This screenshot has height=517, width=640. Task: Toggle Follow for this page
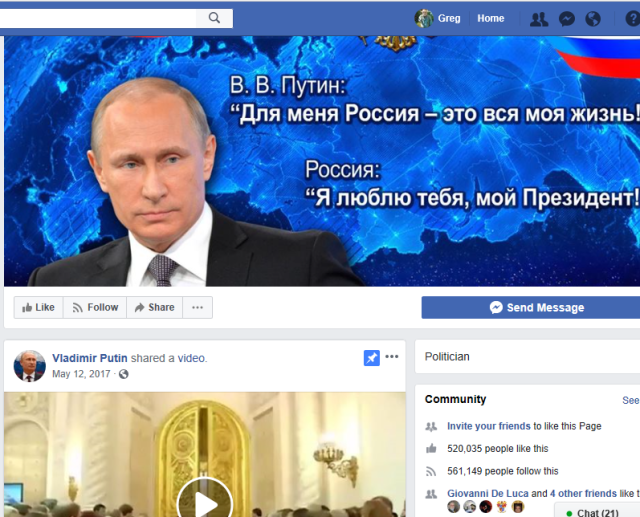95,307
